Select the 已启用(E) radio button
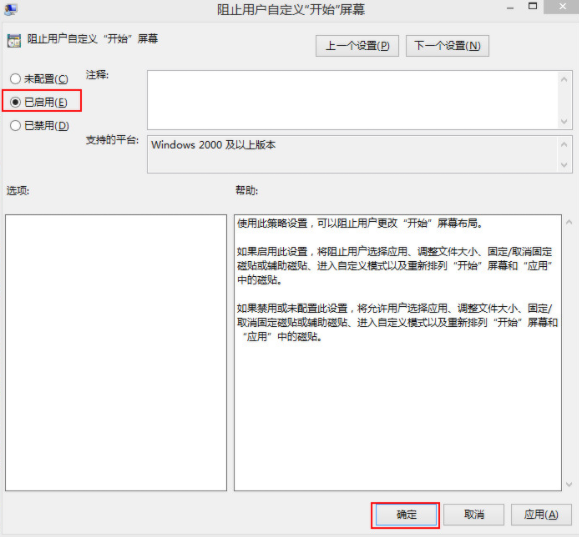Viewport: 579px width, 537px height. 39,102
